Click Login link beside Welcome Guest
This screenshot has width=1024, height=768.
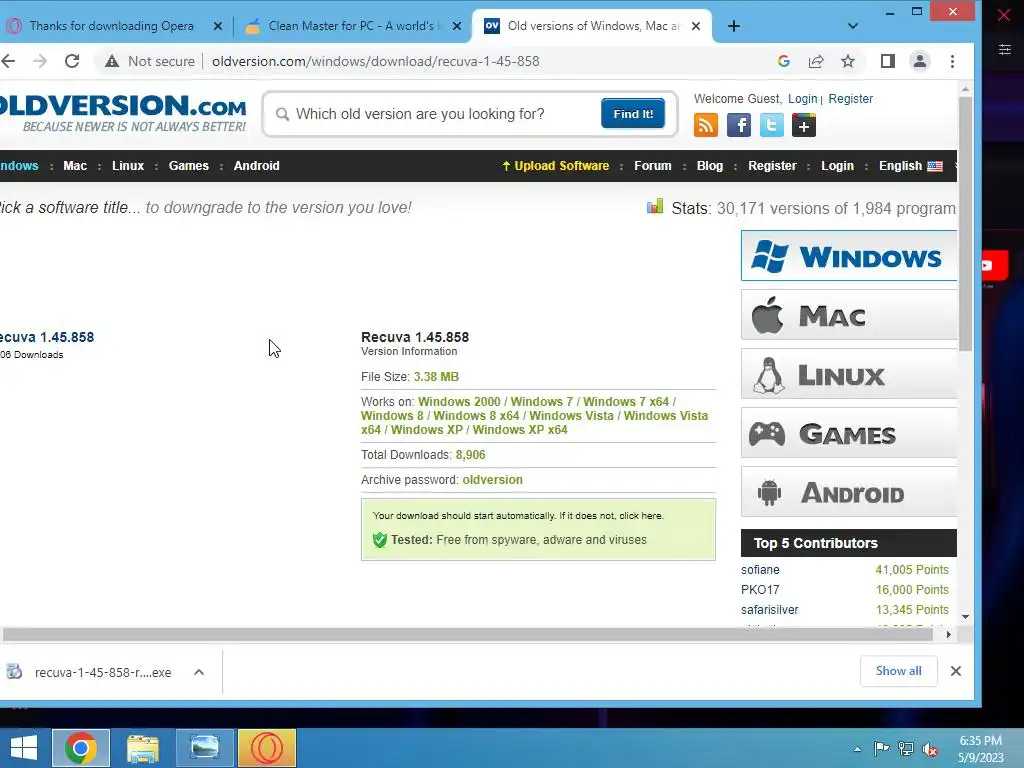803,99
